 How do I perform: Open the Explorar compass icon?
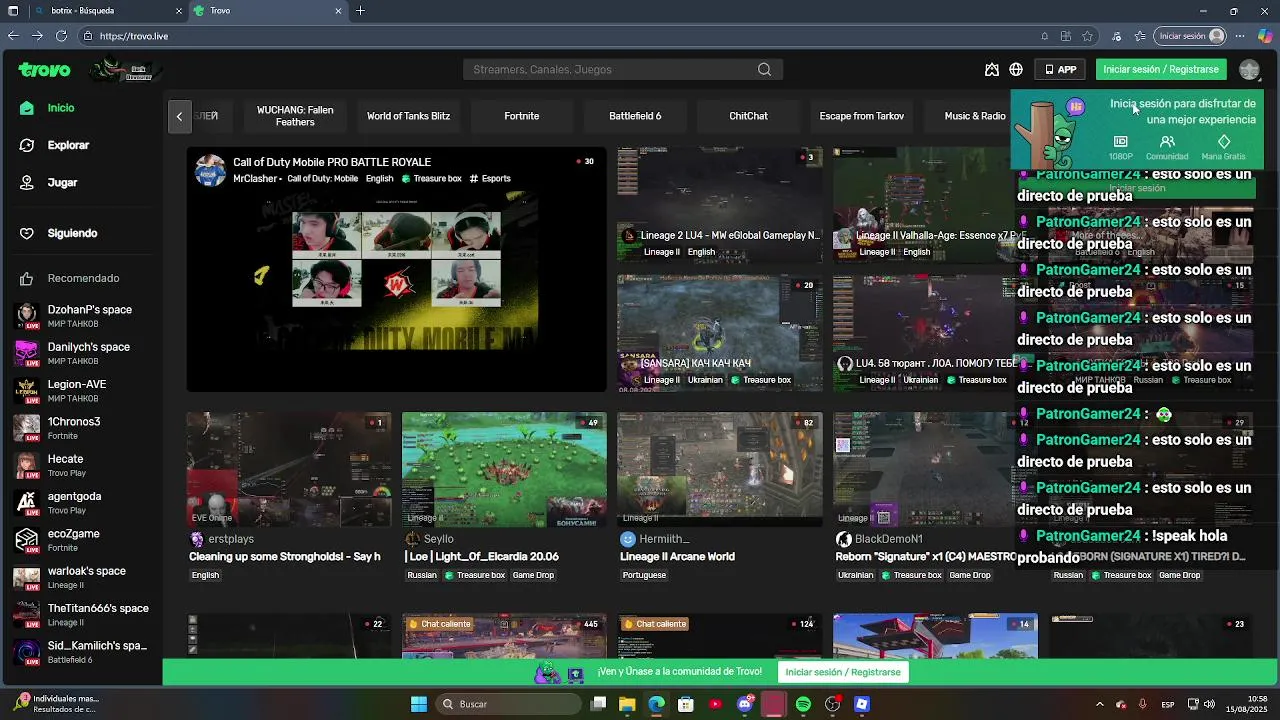pos(27,145)
